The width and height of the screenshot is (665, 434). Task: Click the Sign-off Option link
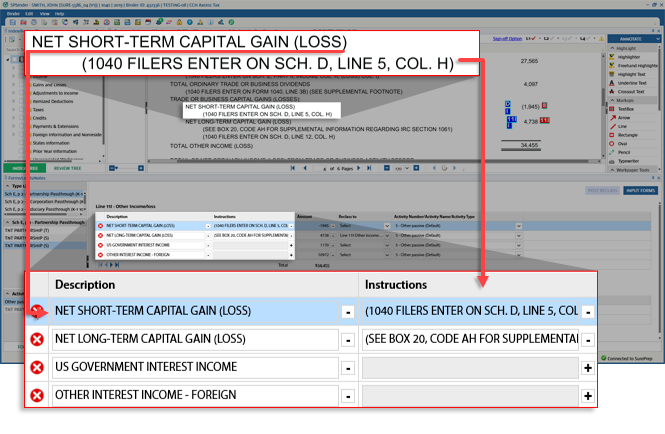point(508,39)
